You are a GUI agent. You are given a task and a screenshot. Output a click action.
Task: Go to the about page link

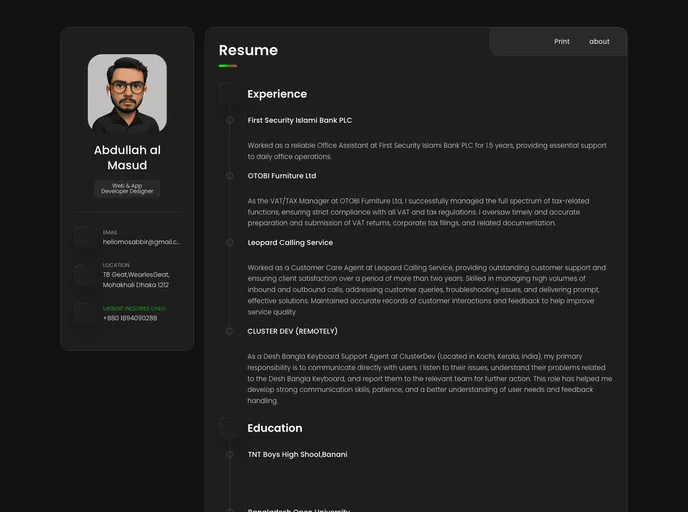point(599,42)
